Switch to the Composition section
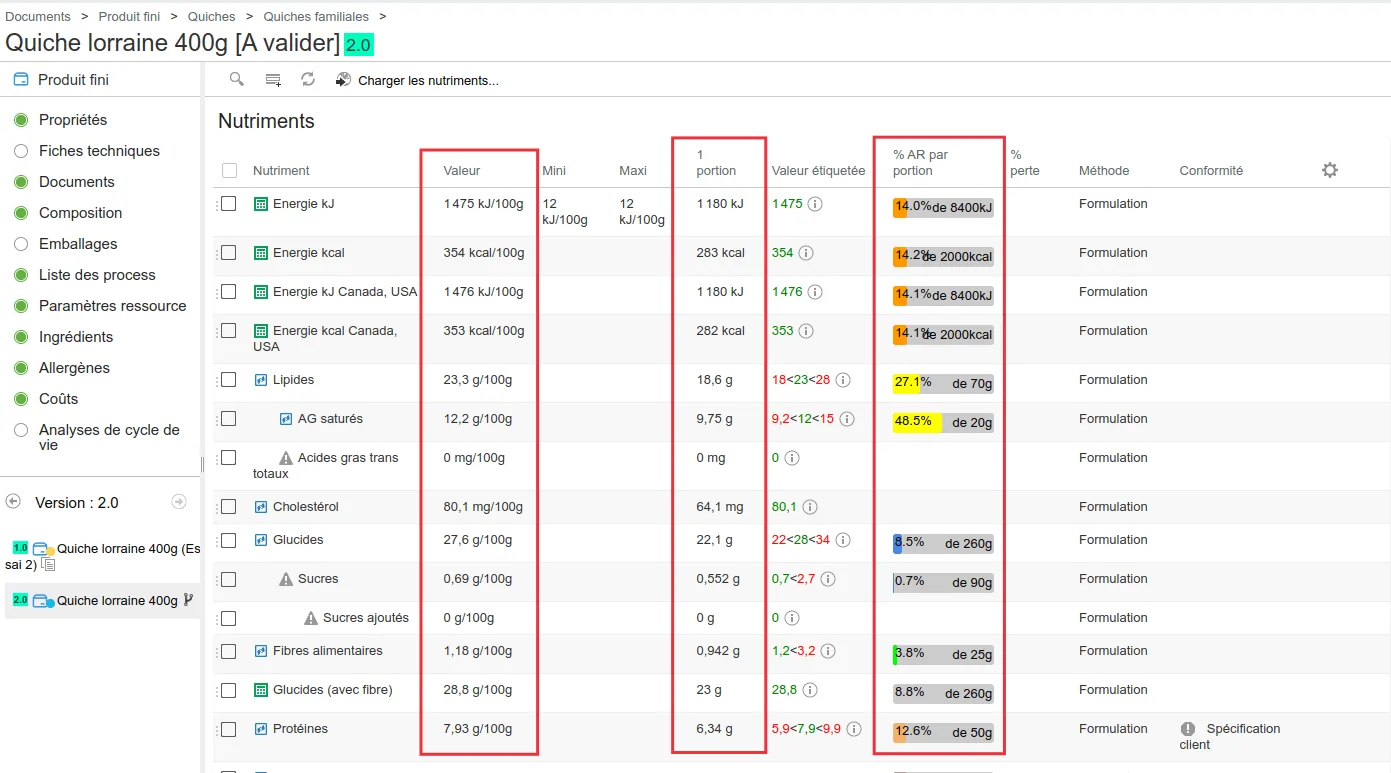This screenshot has width=1391, height=773. (80, 213)
